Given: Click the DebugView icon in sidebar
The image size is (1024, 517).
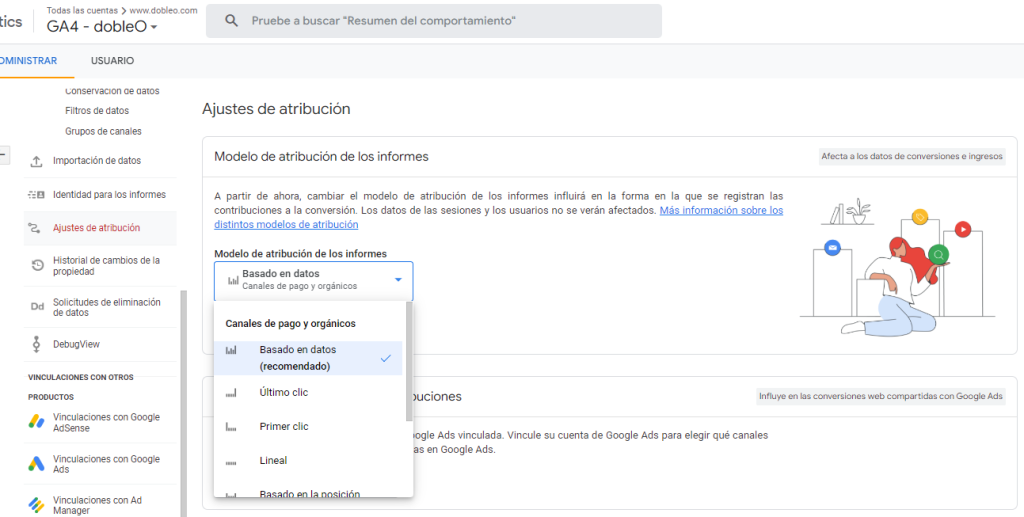Looking at the screenshot, I should 37,344.
